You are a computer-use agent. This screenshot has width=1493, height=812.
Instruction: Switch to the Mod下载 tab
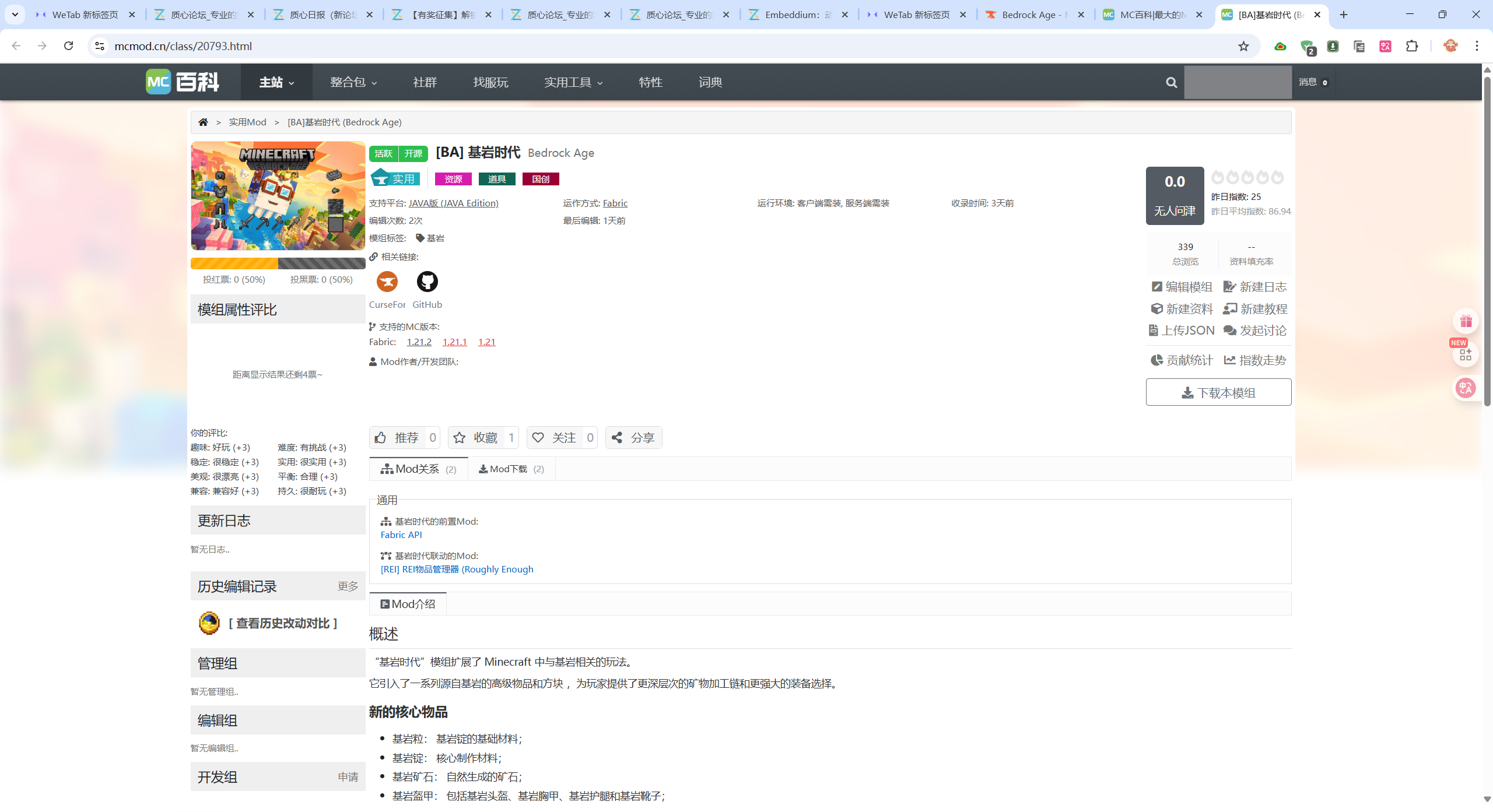tap(511, 469)
